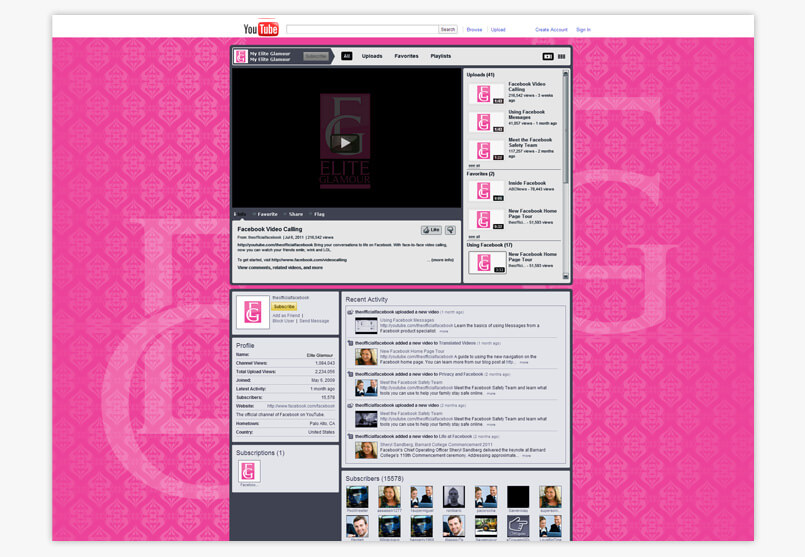Click the large profile avatar image
Image resolution: width=805 pixels, height=557 pixels.
[253, 312]
